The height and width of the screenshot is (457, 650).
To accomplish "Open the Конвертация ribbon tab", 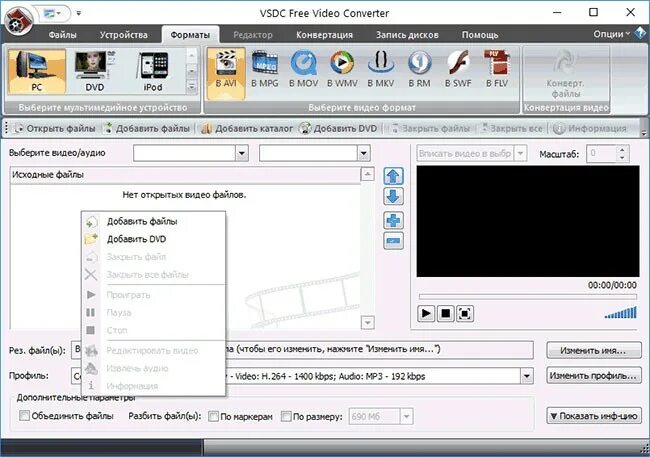I will click(324, 35).
